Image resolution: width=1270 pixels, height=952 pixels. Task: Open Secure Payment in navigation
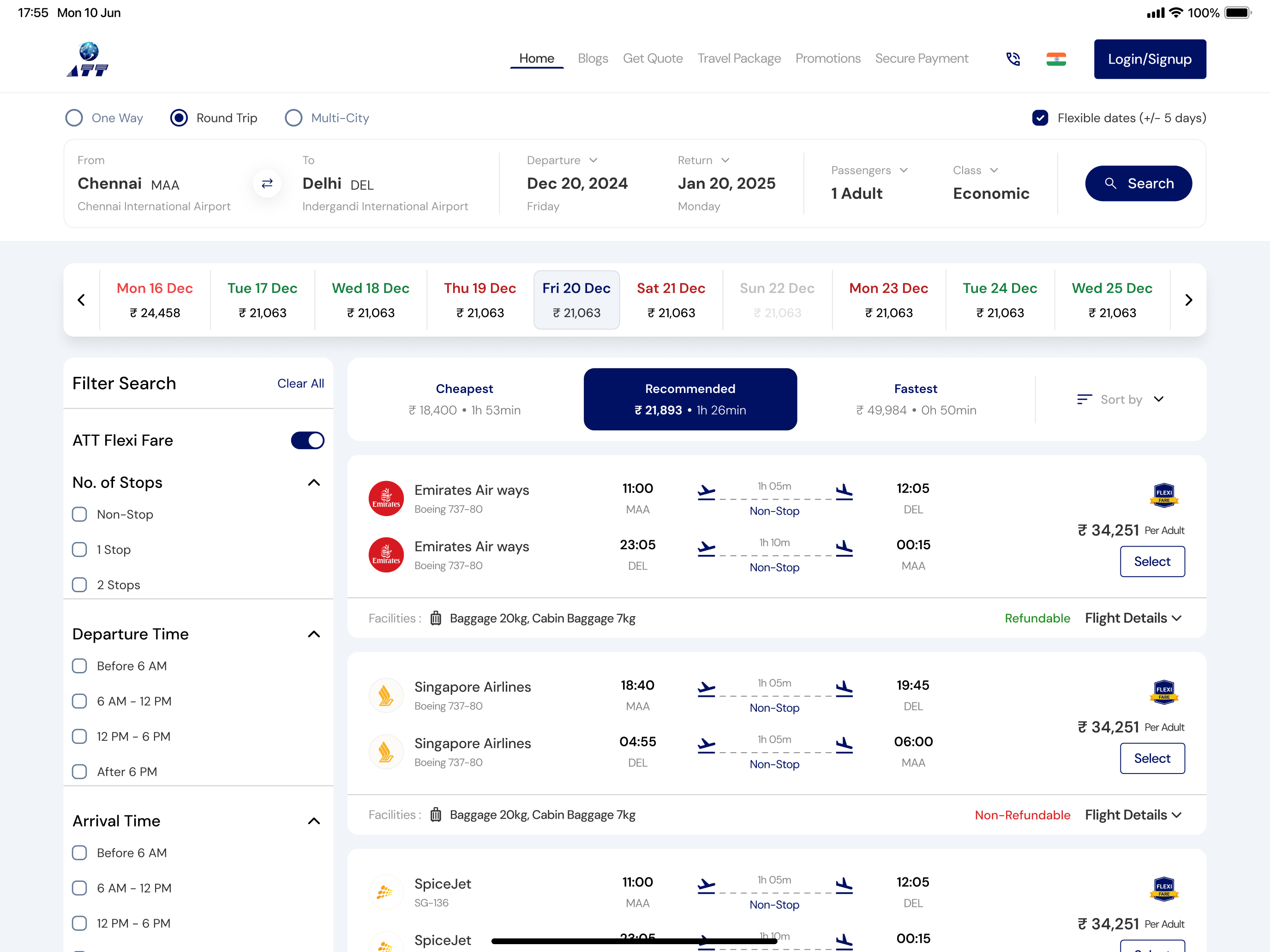click(922, 59)
